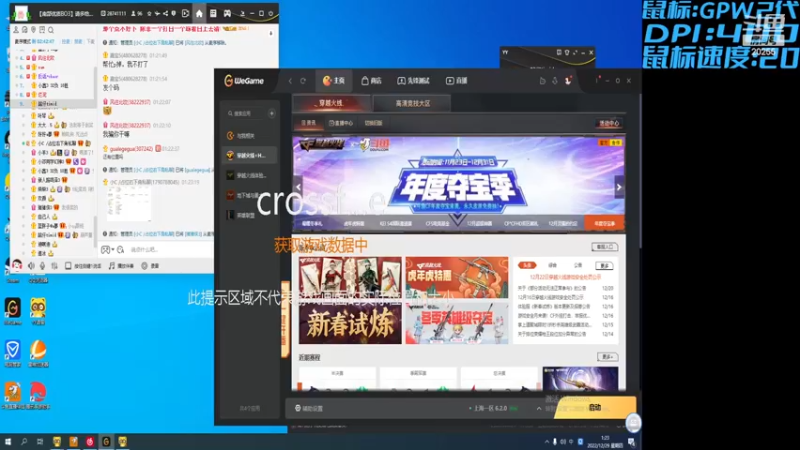Select user gualegegua message in YY chat
This screenshot has height=450, width=800.
pyautogui.click(x=131, y=148)
